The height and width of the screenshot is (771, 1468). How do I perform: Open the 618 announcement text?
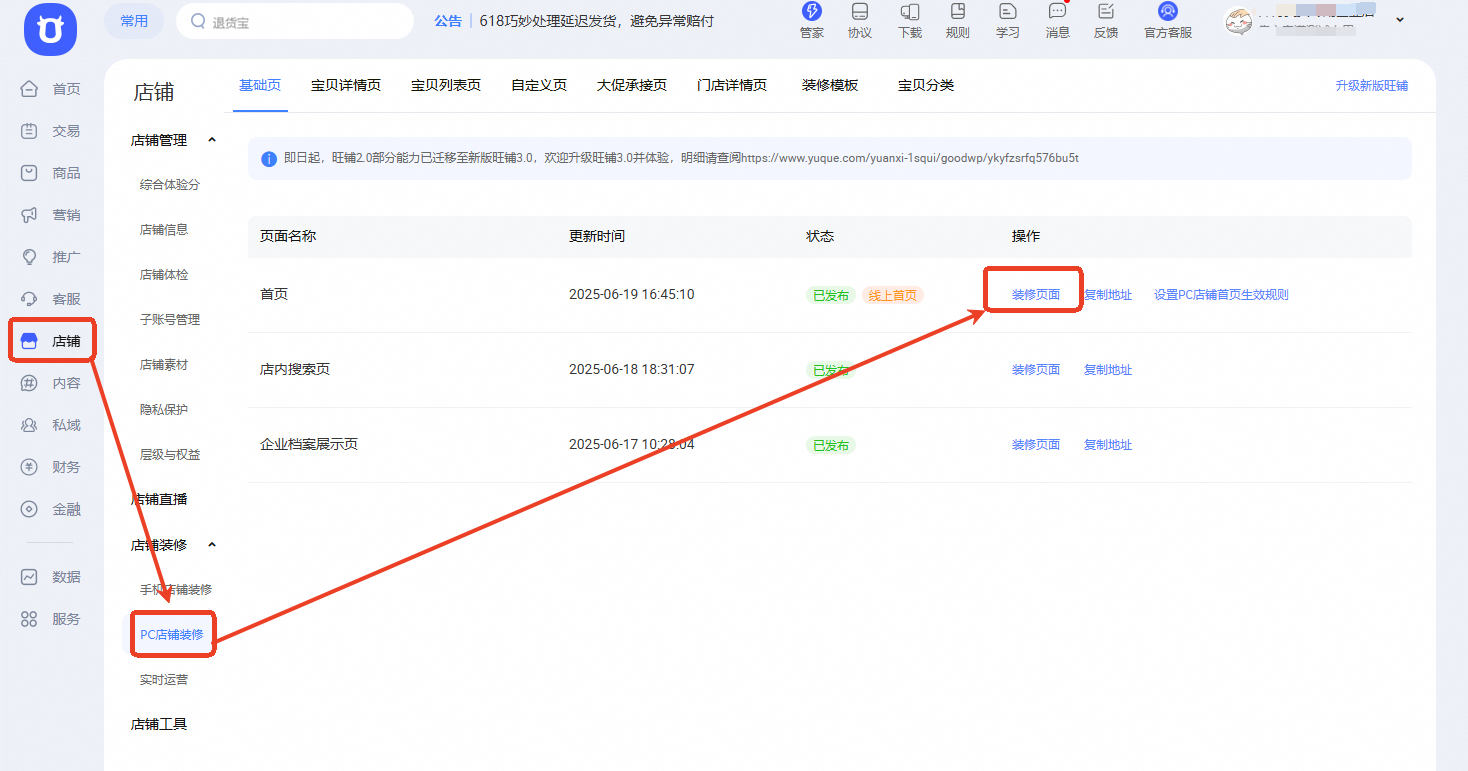[x=597, y=21]
